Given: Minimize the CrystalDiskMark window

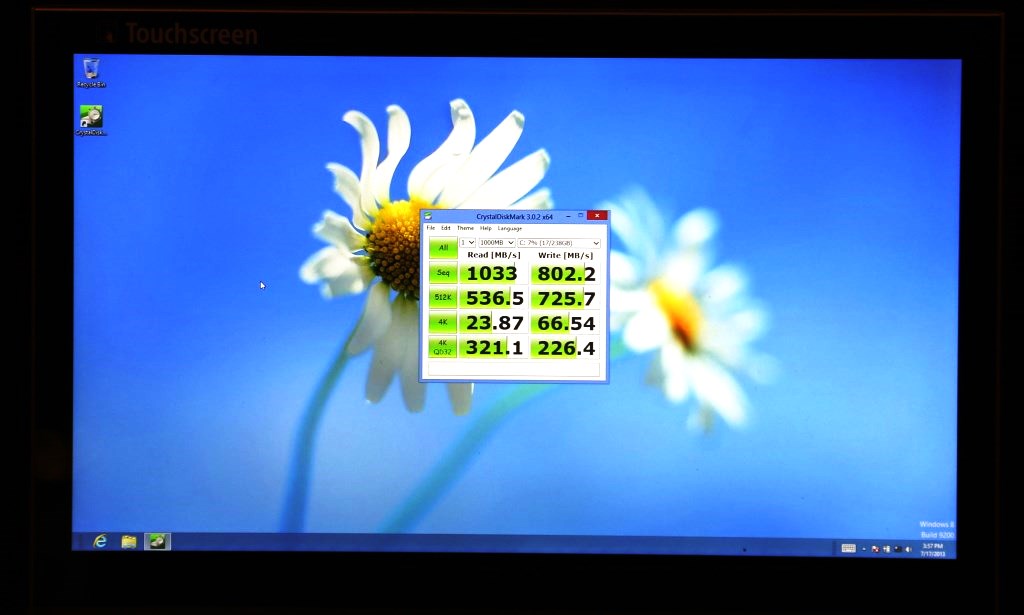Looking at the screenshot, I should [568, 215].
